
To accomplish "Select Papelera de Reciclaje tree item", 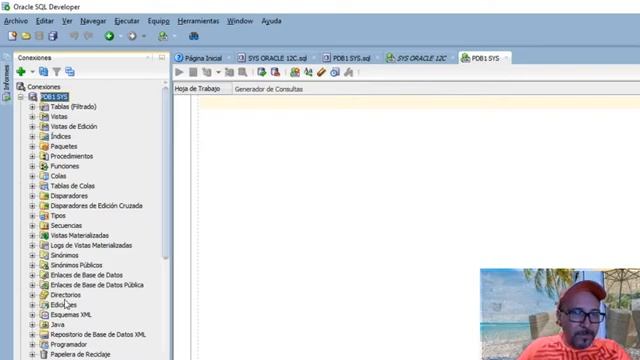I will pyautogui.click(x=80, y=354).
